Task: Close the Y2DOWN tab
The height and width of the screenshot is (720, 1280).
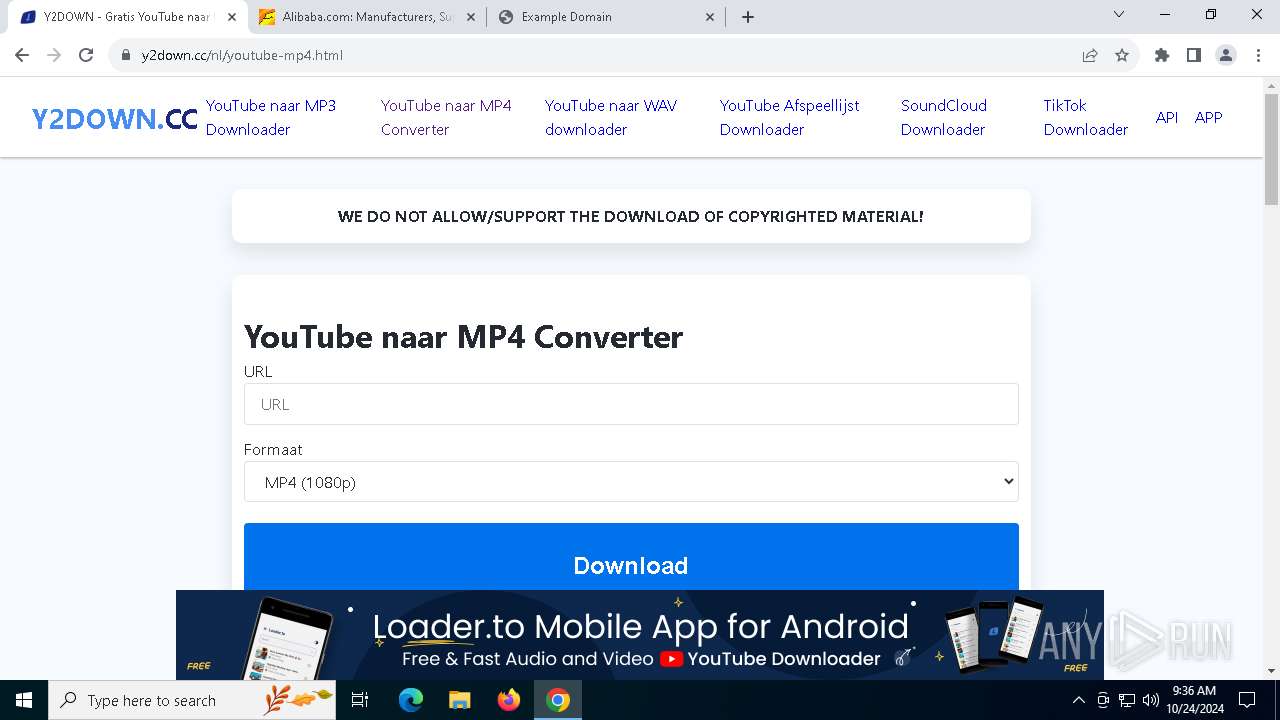Action: (x=233, y=17)
